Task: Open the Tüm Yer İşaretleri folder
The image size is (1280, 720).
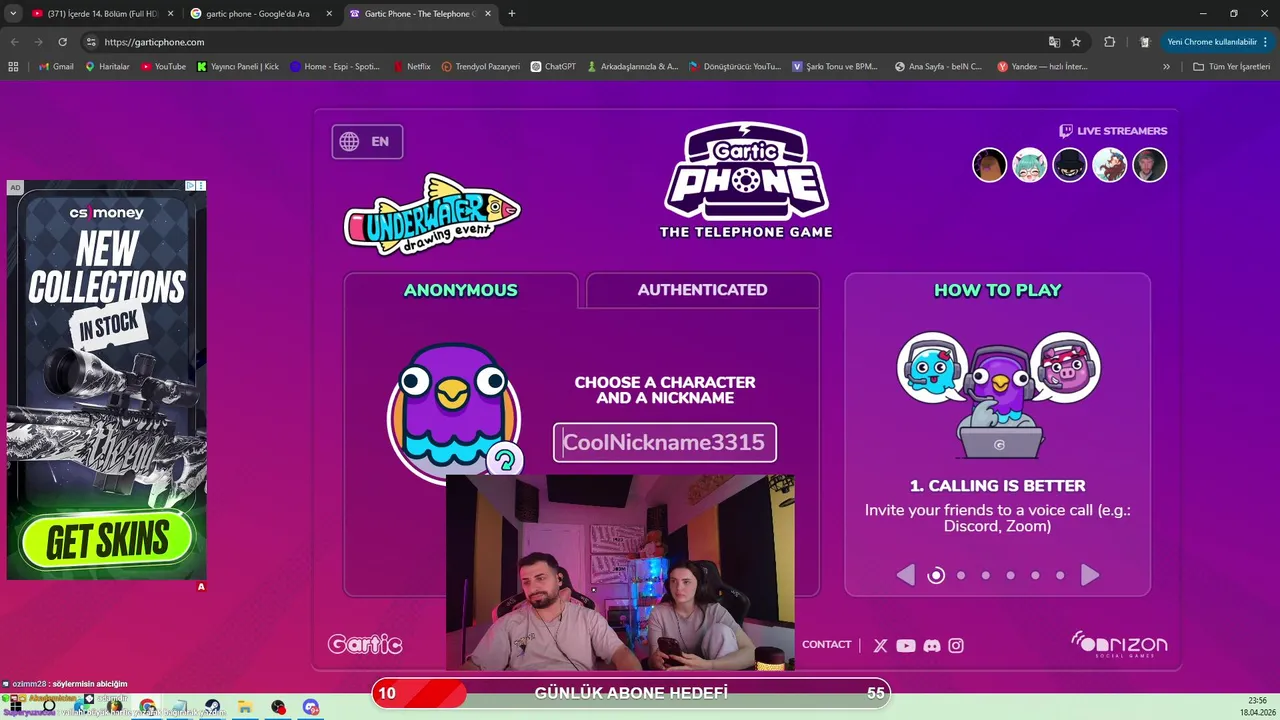Action: (x=1231, y=67)
